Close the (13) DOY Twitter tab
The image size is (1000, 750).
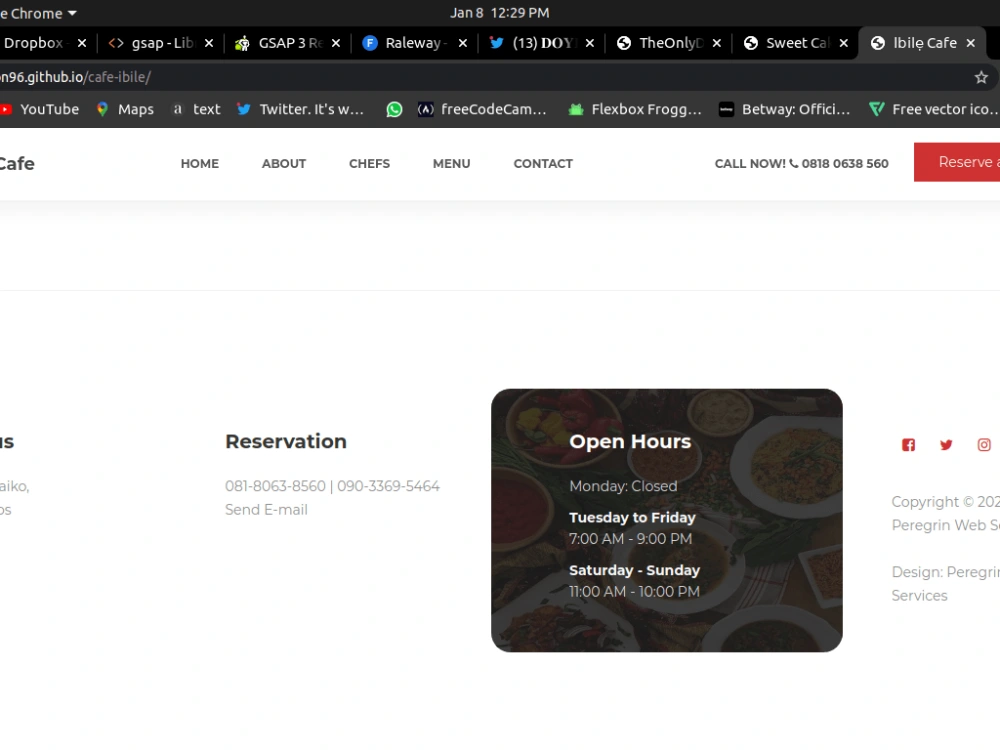point(589,43)
